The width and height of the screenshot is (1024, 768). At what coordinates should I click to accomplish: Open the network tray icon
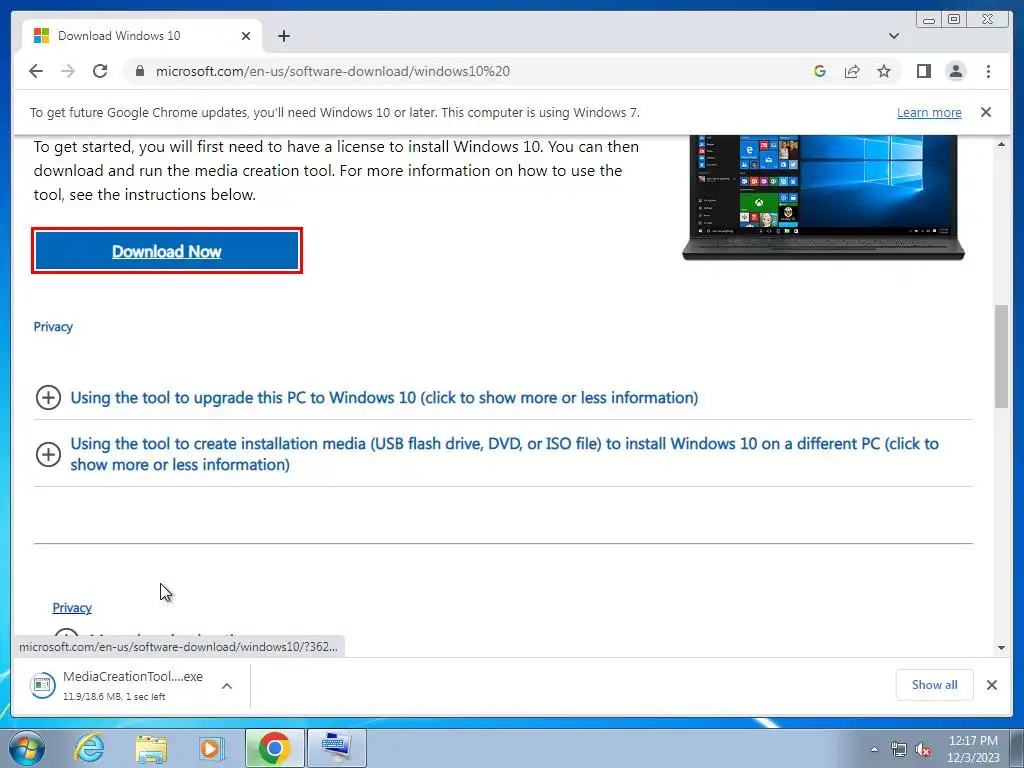(899, 749)
